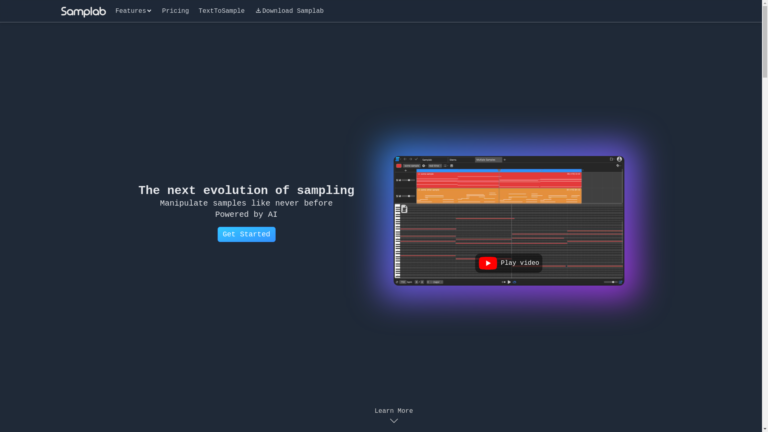The width and height of the screenshot is (768, 432).
Task: Click the document icon above the piano keys
Action: point(404,209)
